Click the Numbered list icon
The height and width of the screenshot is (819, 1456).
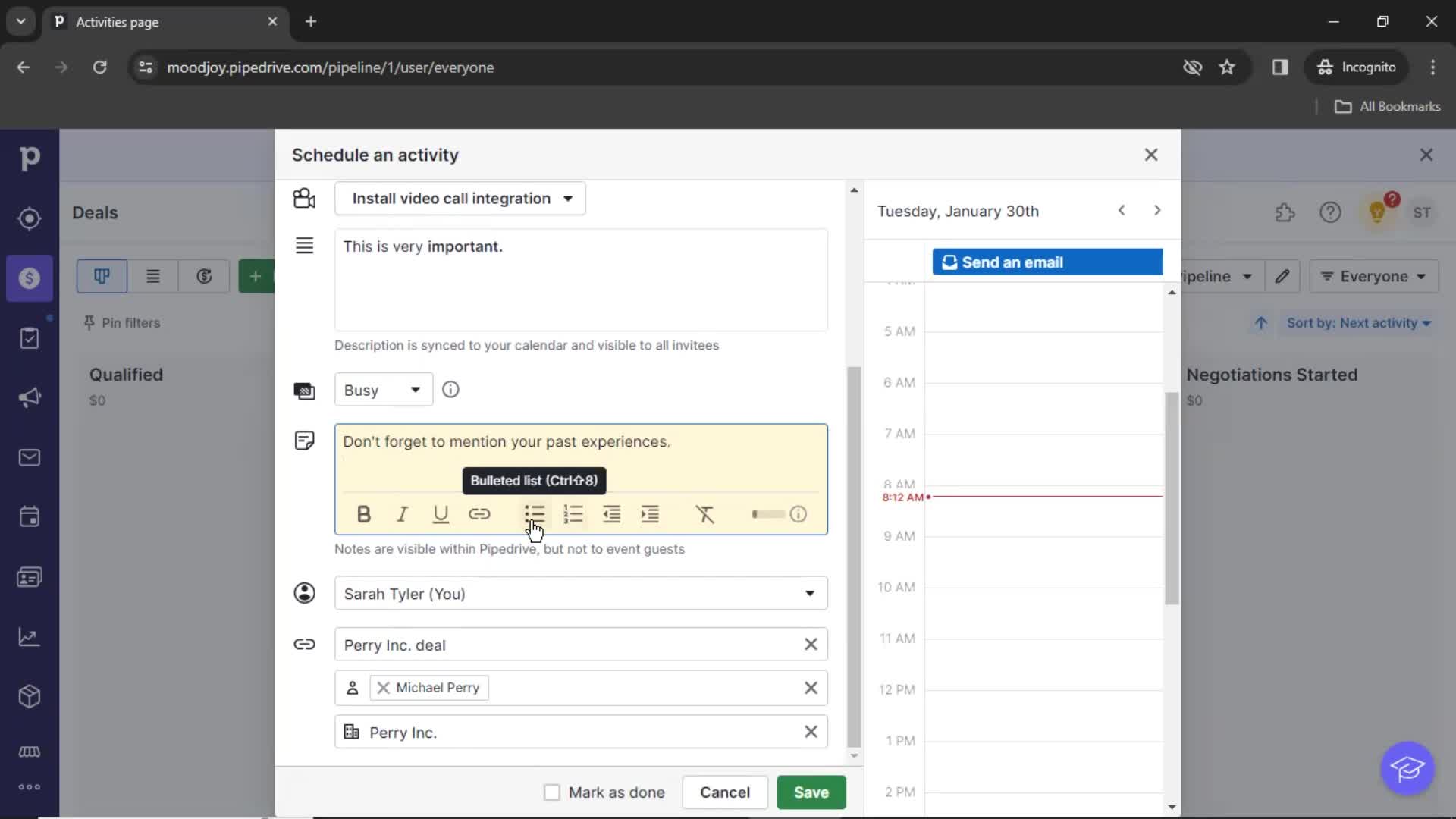[573, 513]
